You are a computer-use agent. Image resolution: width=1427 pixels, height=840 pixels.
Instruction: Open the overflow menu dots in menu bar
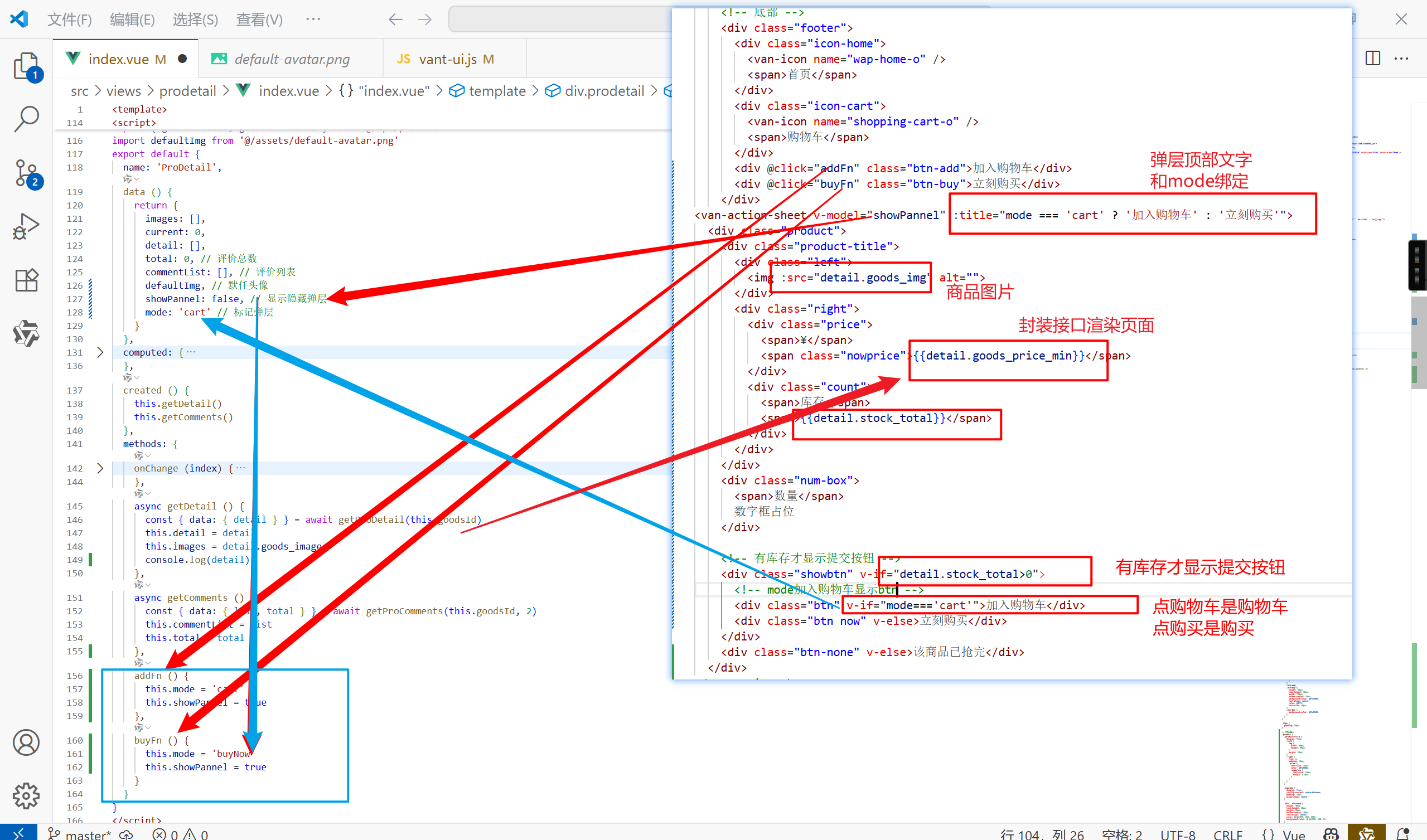tap(313, 20)
